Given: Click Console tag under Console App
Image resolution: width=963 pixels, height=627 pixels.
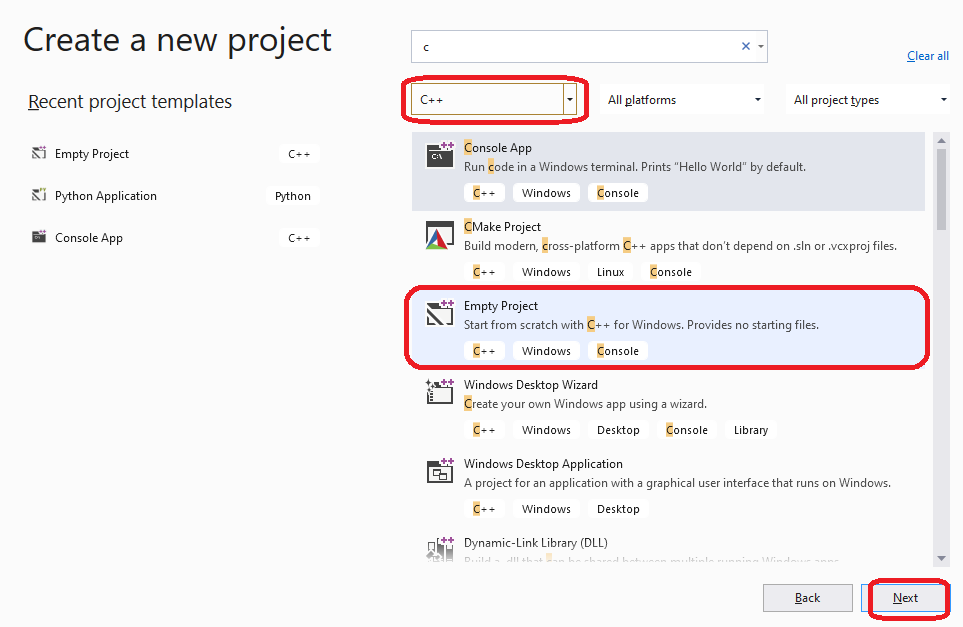Looking at the screenshot, I should point(618,193).
